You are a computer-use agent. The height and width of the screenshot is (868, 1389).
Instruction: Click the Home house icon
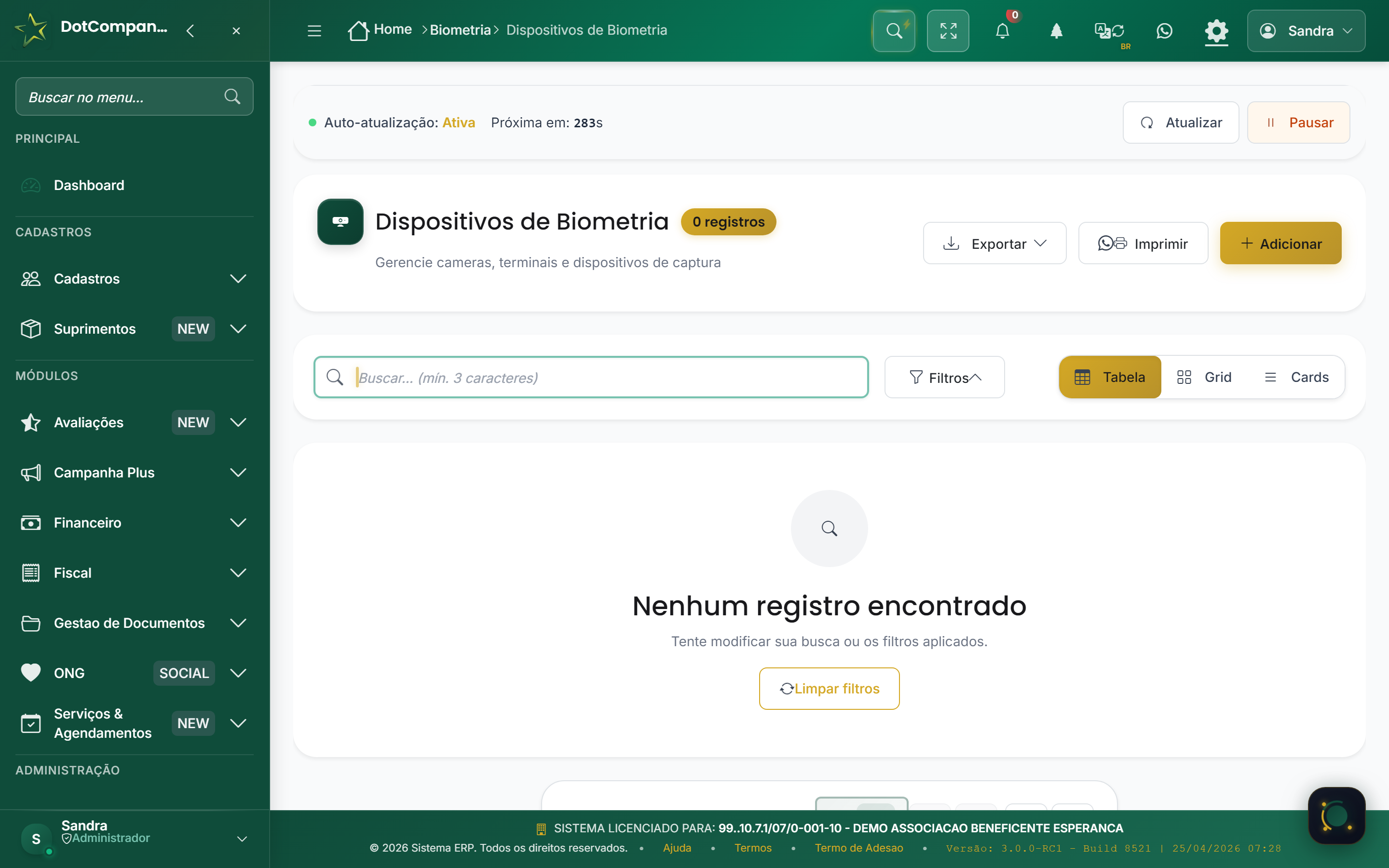point(358,30)
